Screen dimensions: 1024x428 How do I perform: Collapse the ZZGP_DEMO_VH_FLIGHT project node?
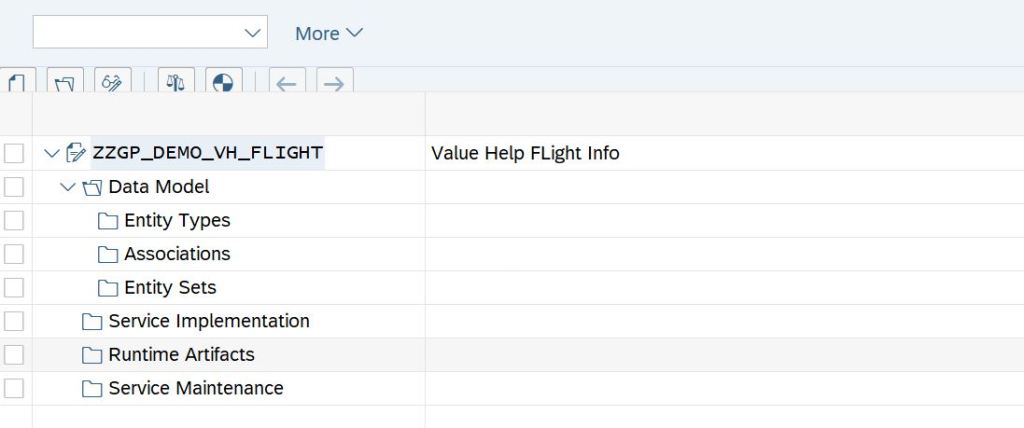52,153
